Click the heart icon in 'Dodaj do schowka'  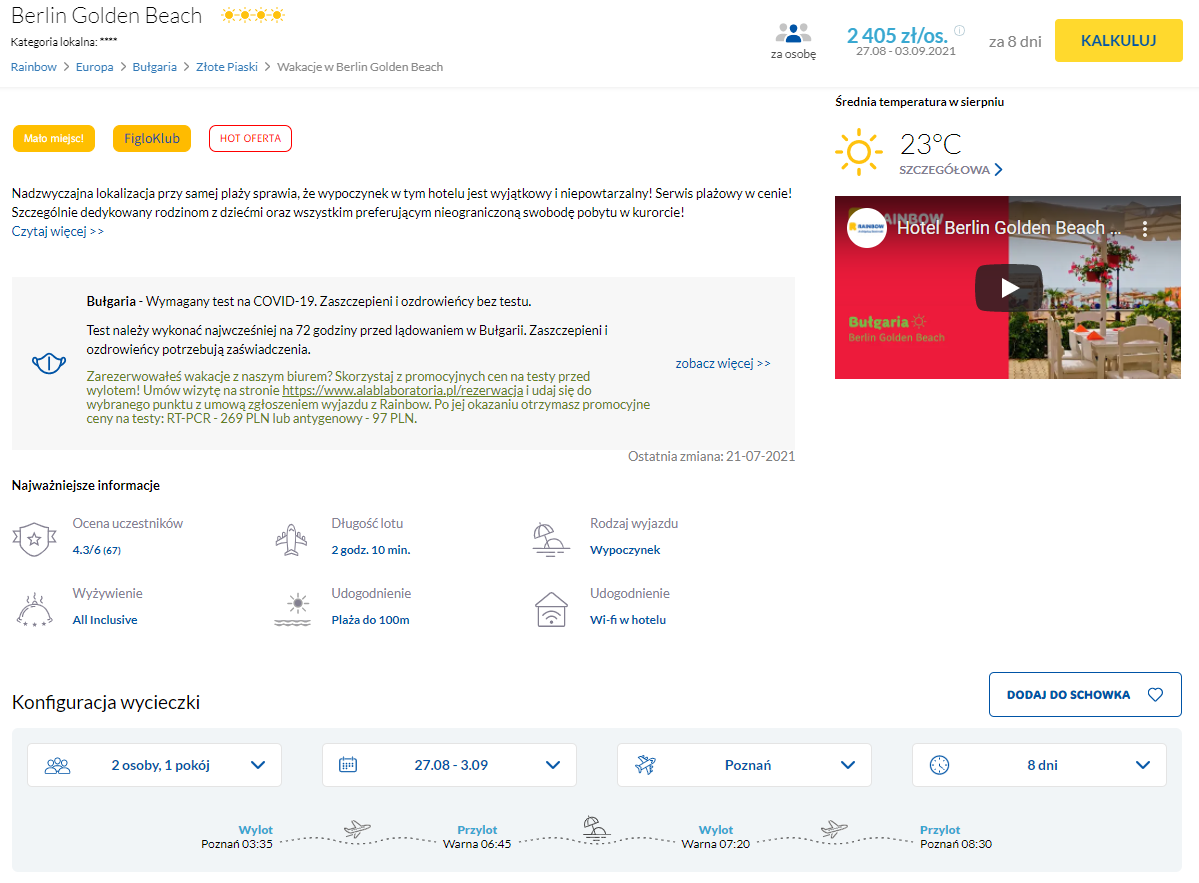click(x=1155, y=695)
